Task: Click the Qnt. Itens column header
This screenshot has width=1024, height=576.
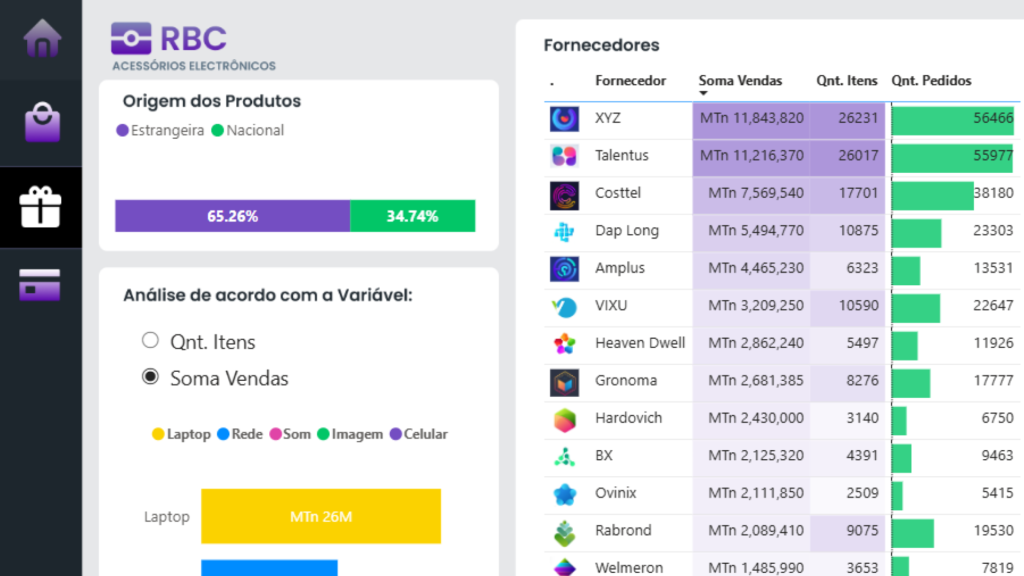Action: point(846,81)
